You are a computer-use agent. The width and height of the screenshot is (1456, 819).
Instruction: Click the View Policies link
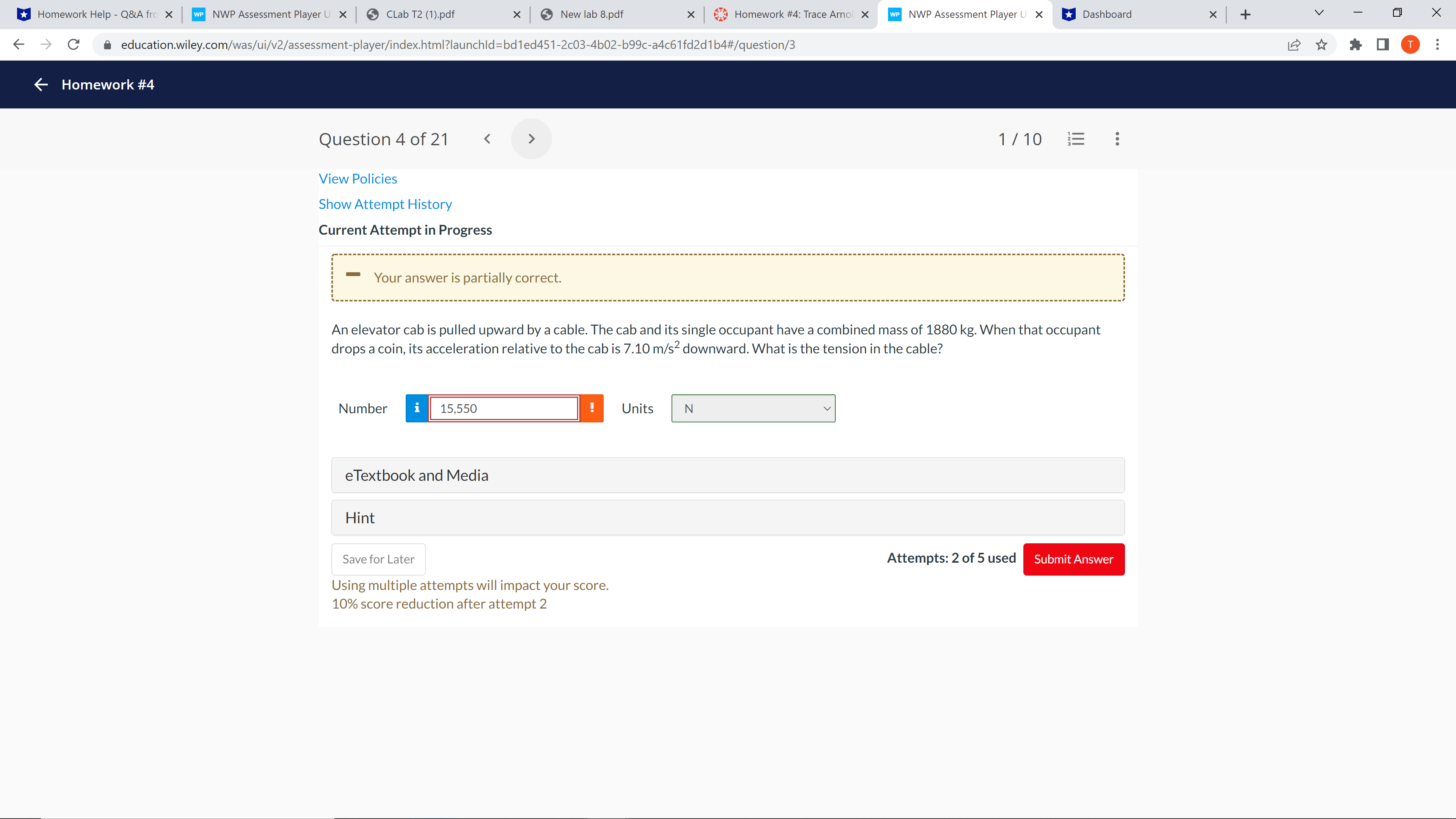pyautogui.click(x=358, y=178)
